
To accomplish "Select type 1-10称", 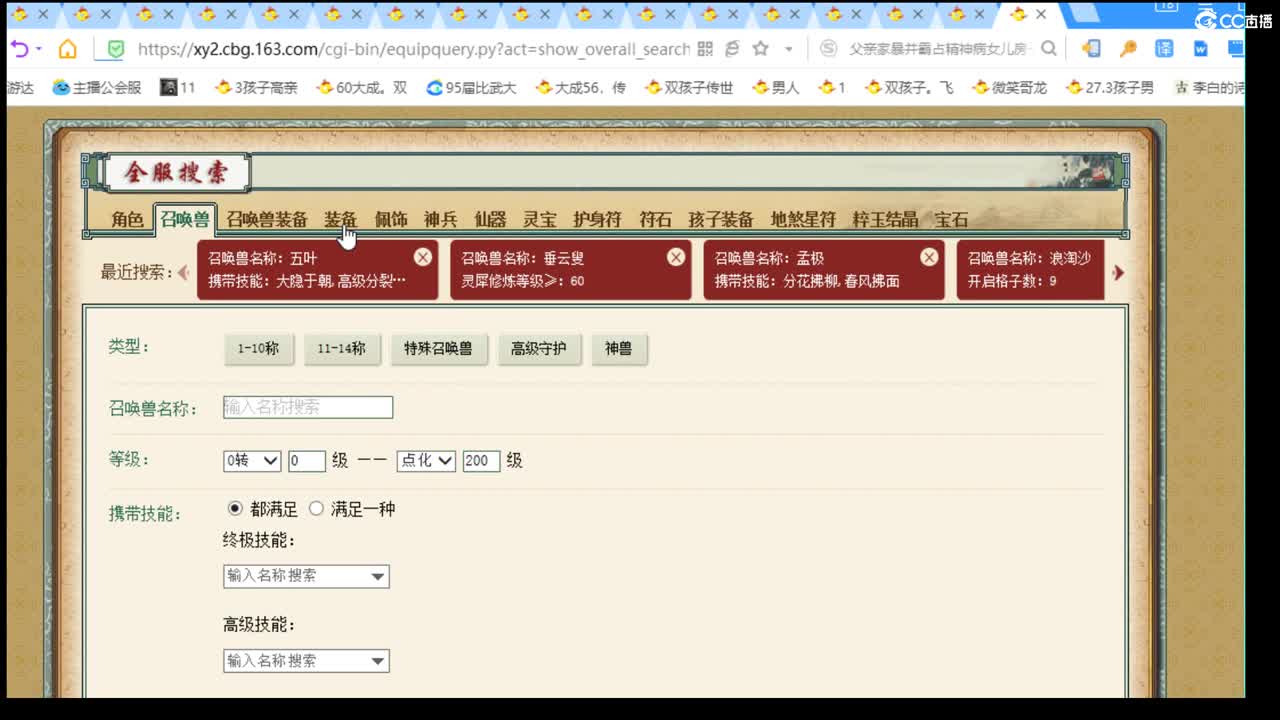I will click(258, 349).
